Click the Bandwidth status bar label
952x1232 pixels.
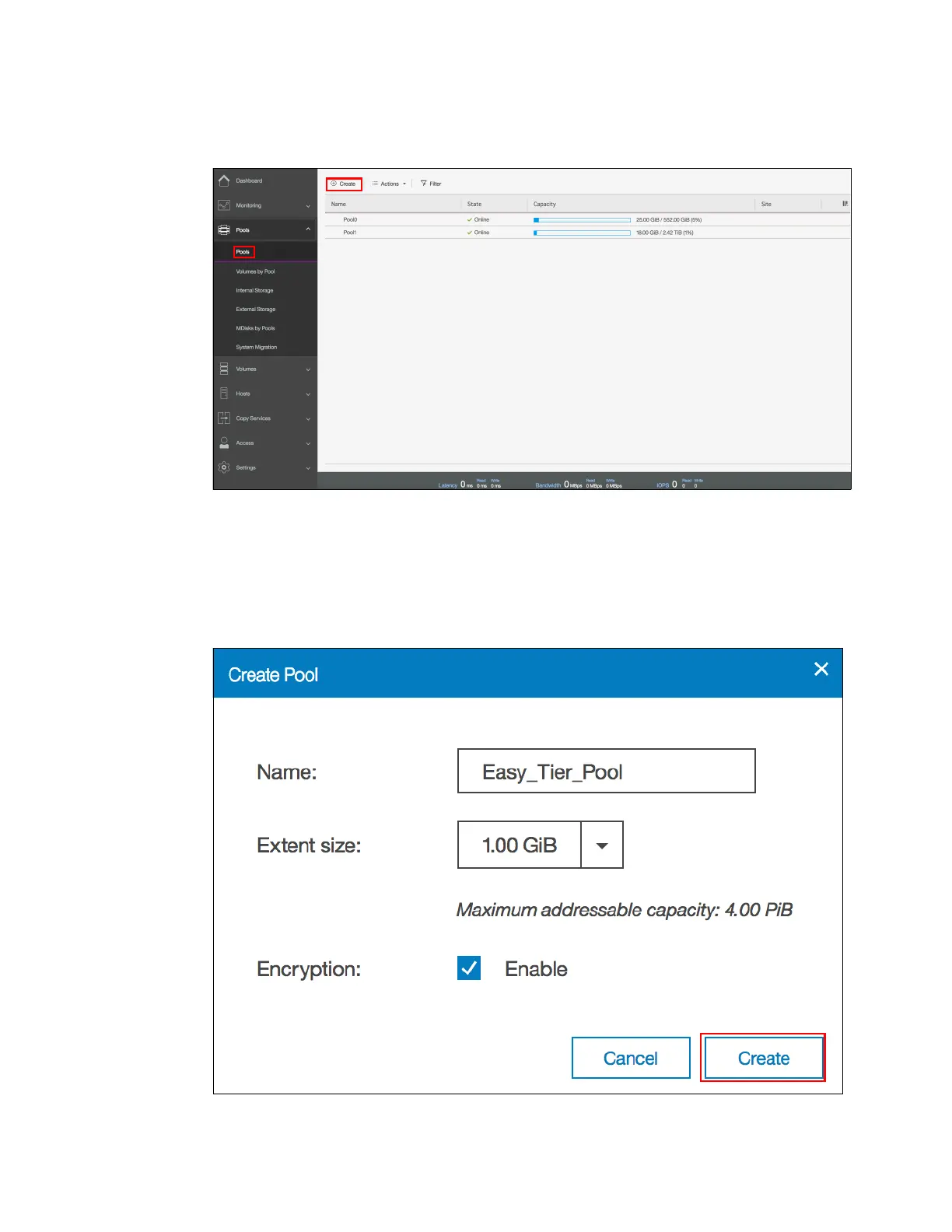click(x=548, y=485)
